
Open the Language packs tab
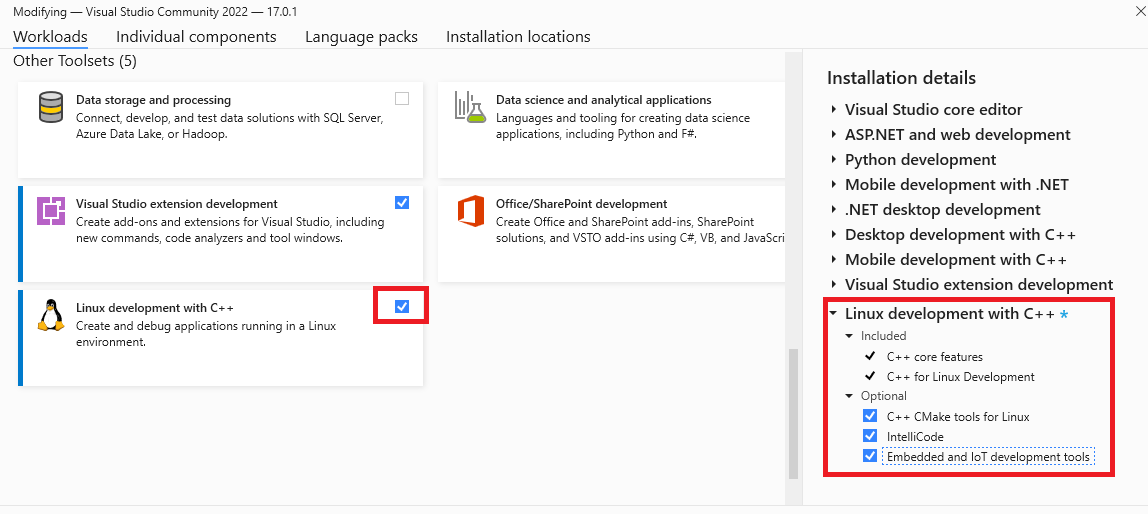click(x=362, y=37)
